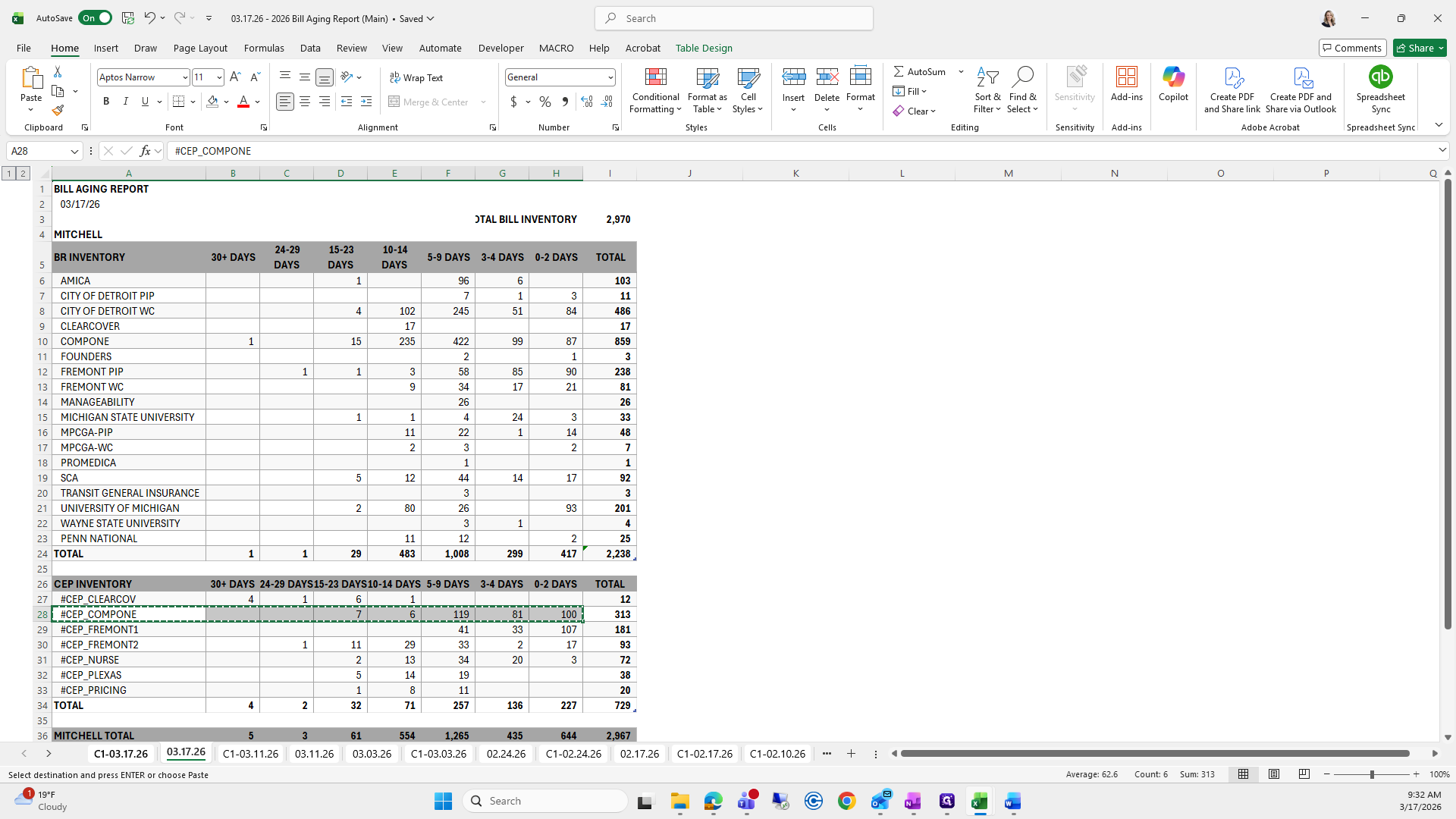
Task: Open the Formulas ribbon tab
Action: pos(264,48)
